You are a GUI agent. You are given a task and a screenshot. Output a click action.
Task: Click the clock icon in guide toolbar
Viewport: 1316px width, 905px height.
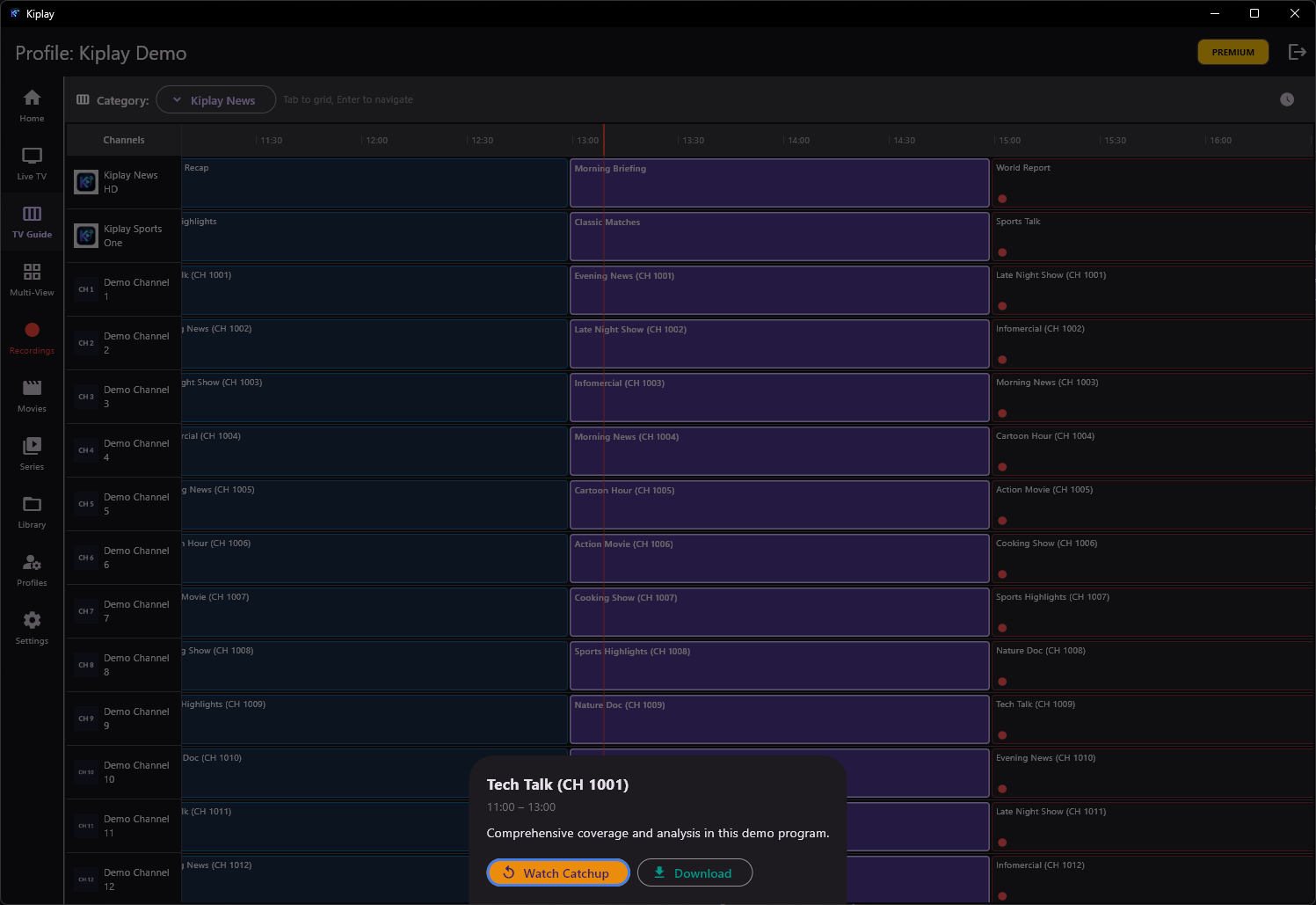[1287, 99]
